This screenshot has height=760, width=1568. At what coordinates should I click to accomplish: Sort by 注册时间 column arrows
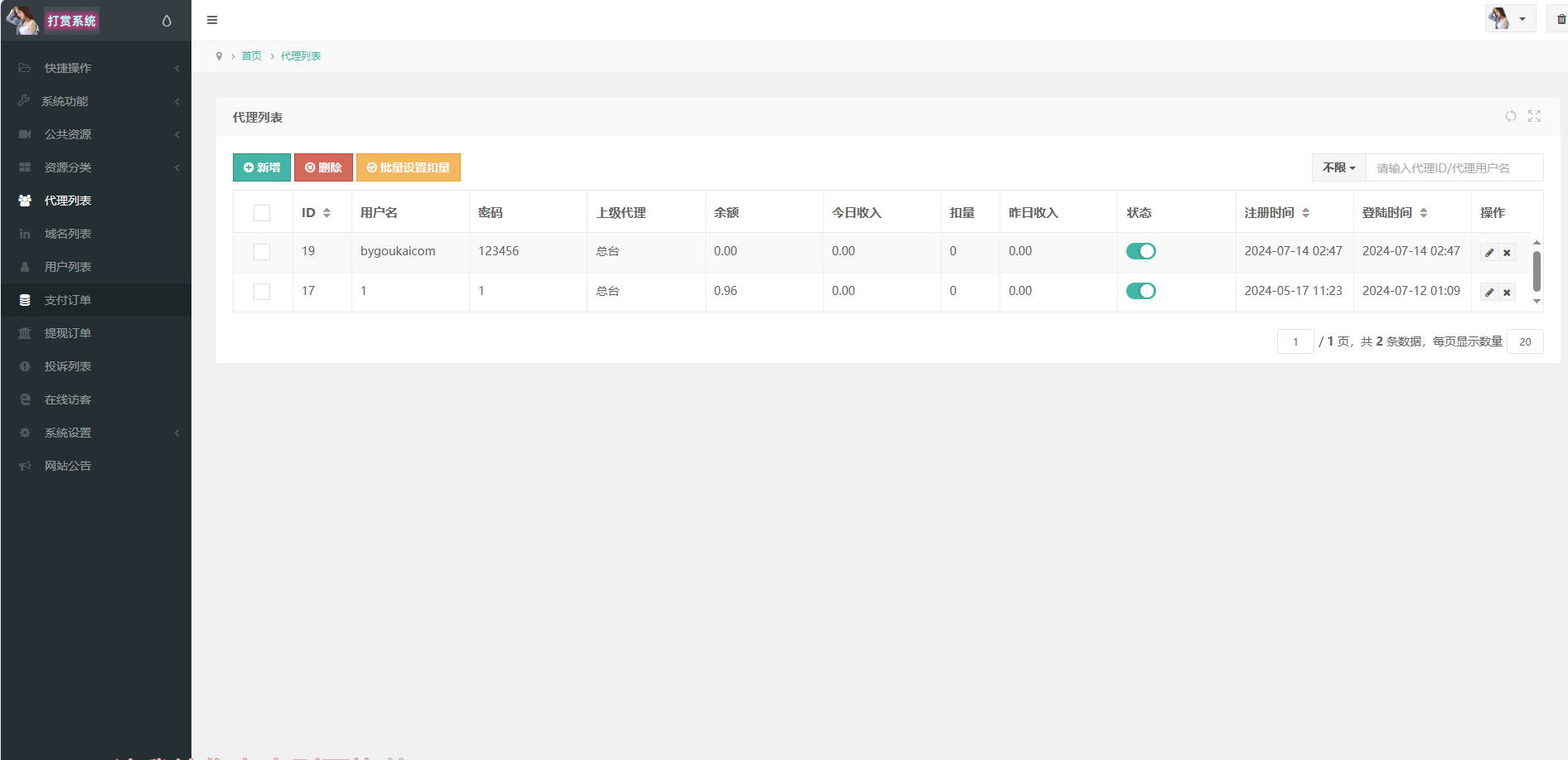(1305, 213)
